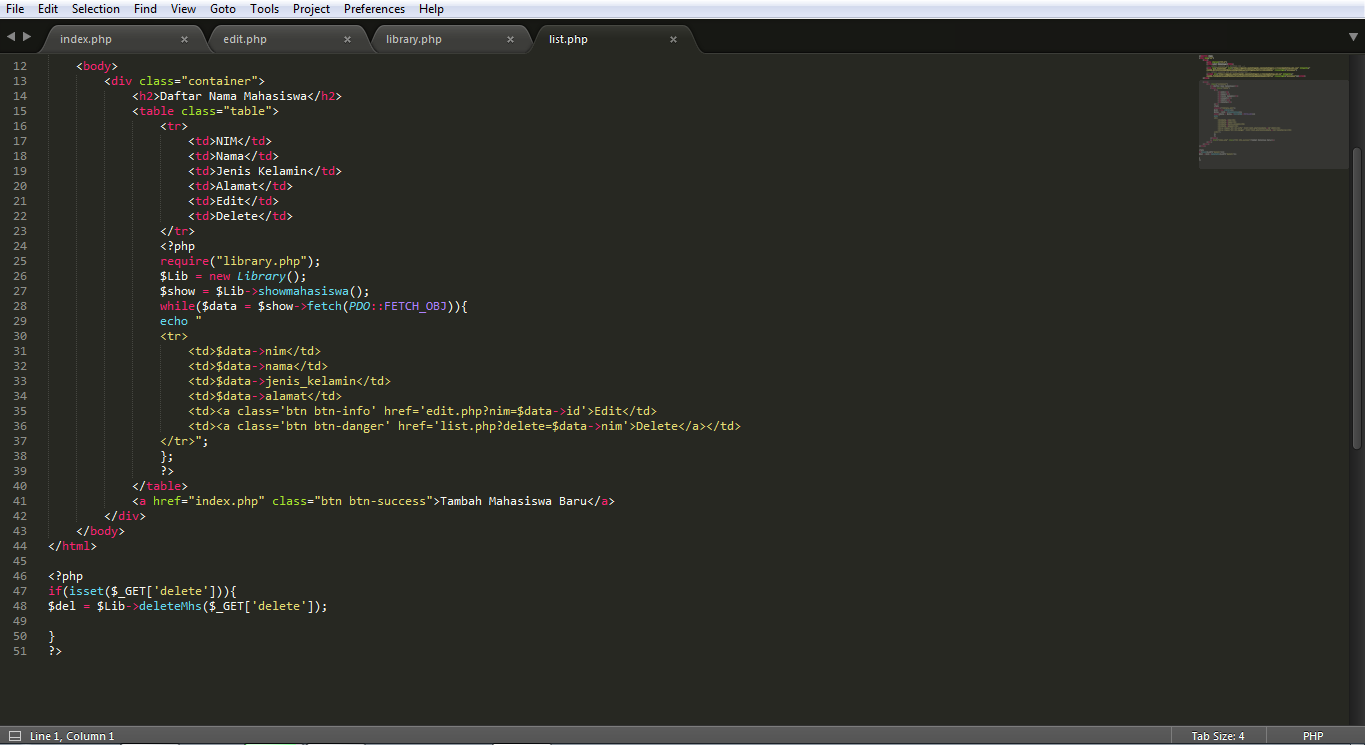Open the Tab Size: 4 selector

1217,736
